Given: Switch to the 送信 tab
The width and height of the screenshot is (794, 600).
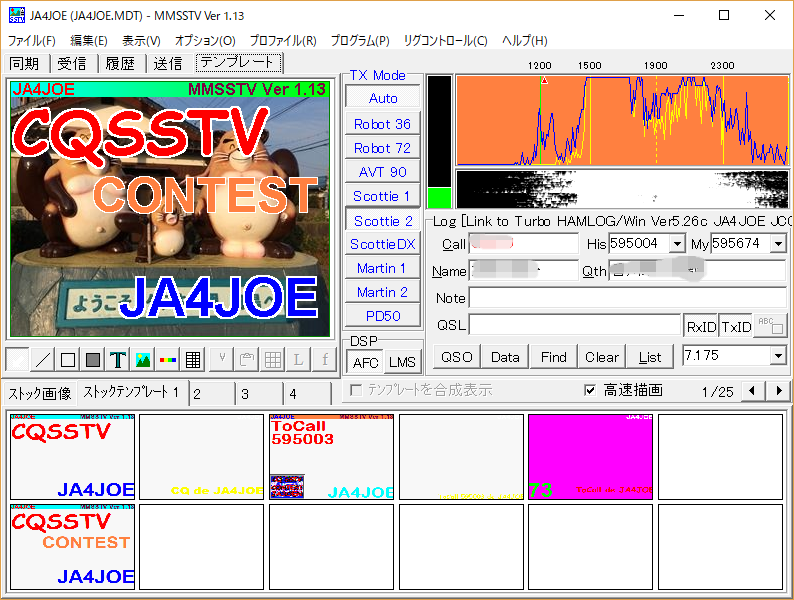Looking at the screenshot, I should point(168,64).
